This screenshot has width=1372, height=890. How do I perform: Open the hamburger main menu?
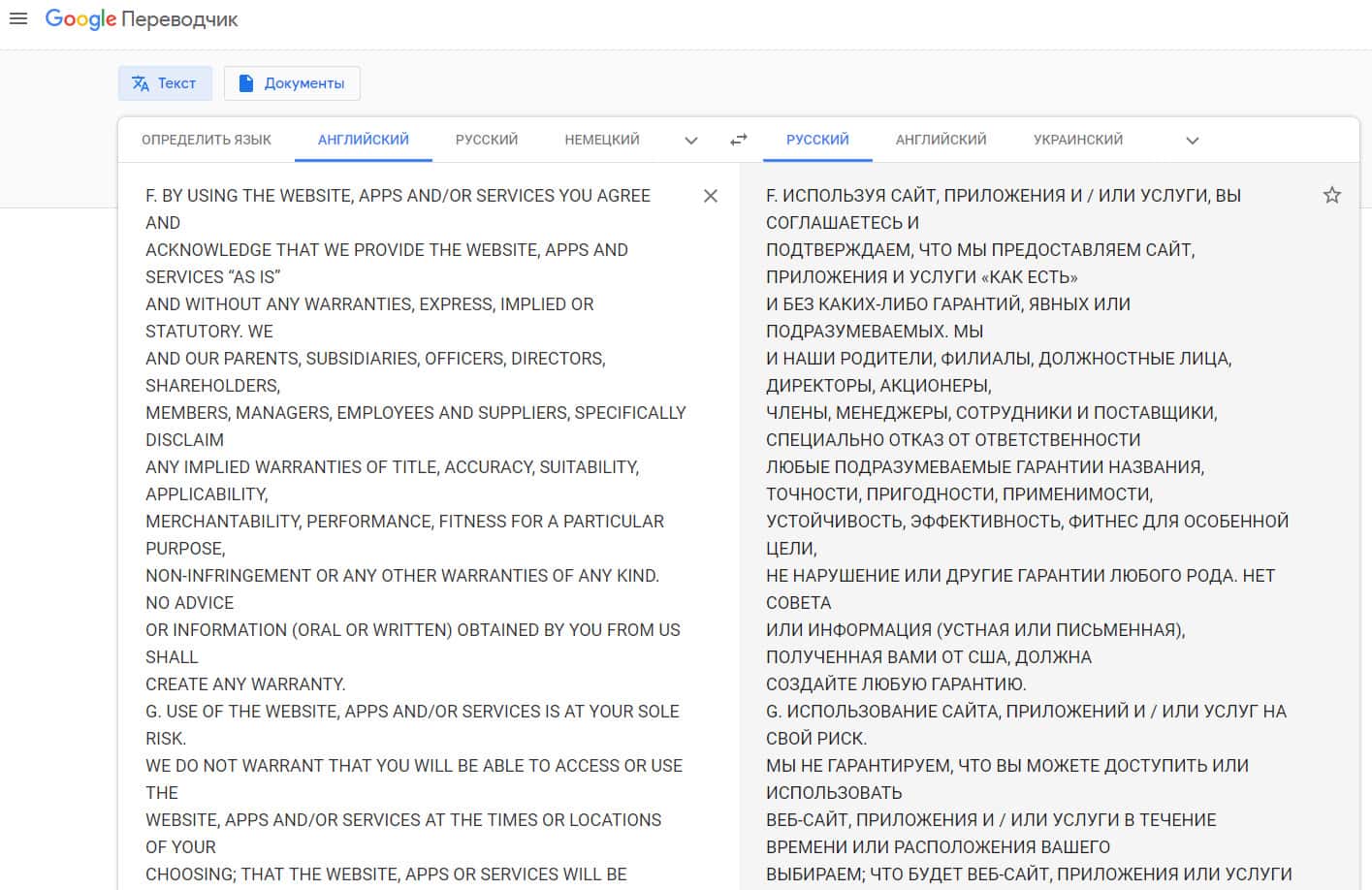click(x=18, y=18)
